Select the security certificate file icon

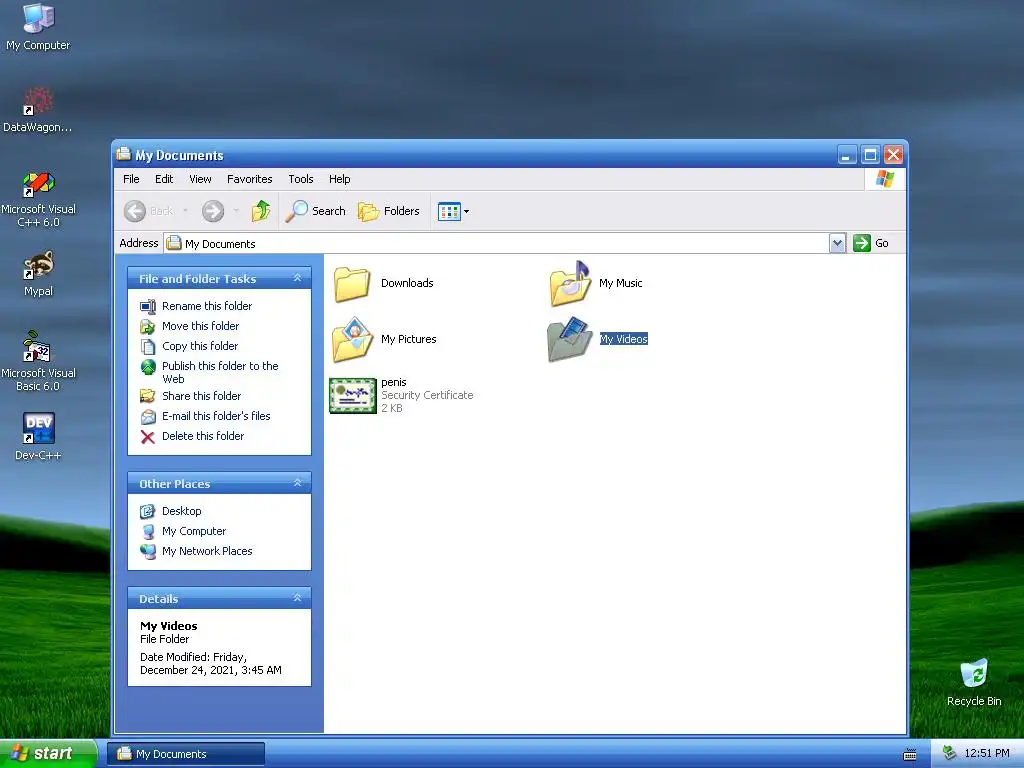[x=353, y=395]
